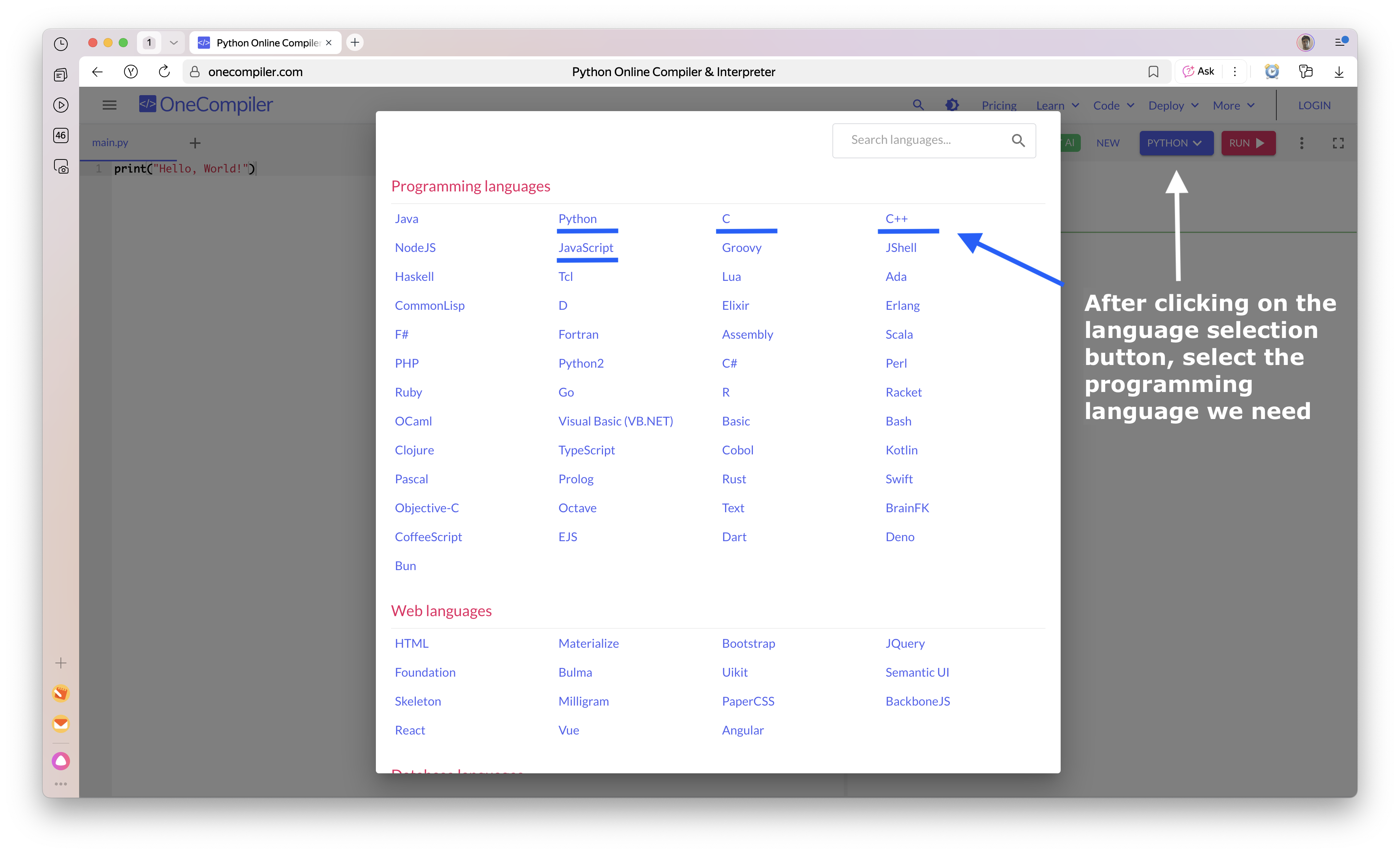Open the Pricing menu item
1400x854 pixels.
coord(999,106)
